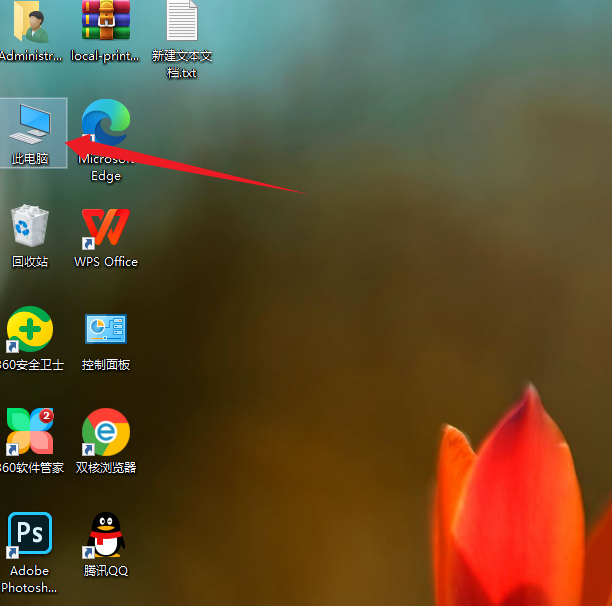This screenshot has width=612, height=606.
Task: Click the 控制面板 label text
Action: (x=106, y=364)
